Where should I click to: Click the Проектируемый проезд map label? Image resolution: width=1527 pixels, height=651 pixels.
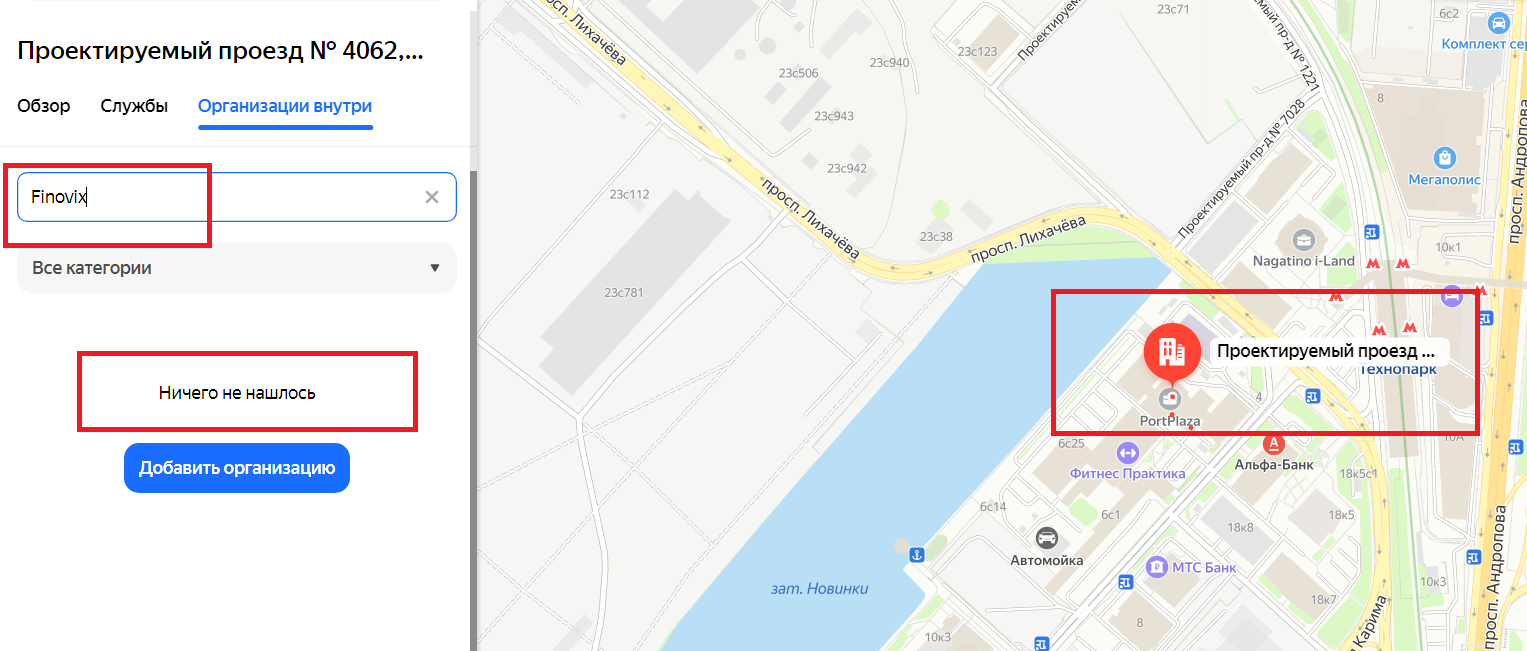(1328, 351)
